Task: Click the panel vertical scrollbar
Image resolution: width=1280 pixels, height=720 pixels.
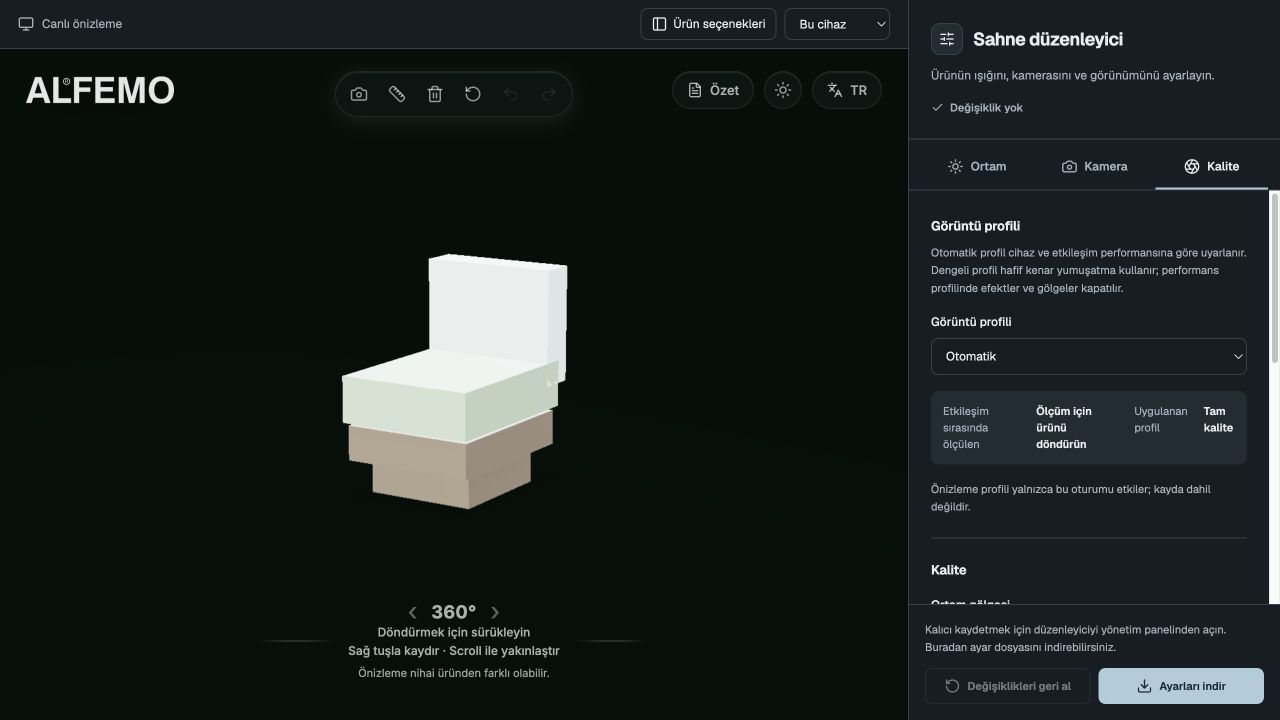Action: tap(1274, 277)
